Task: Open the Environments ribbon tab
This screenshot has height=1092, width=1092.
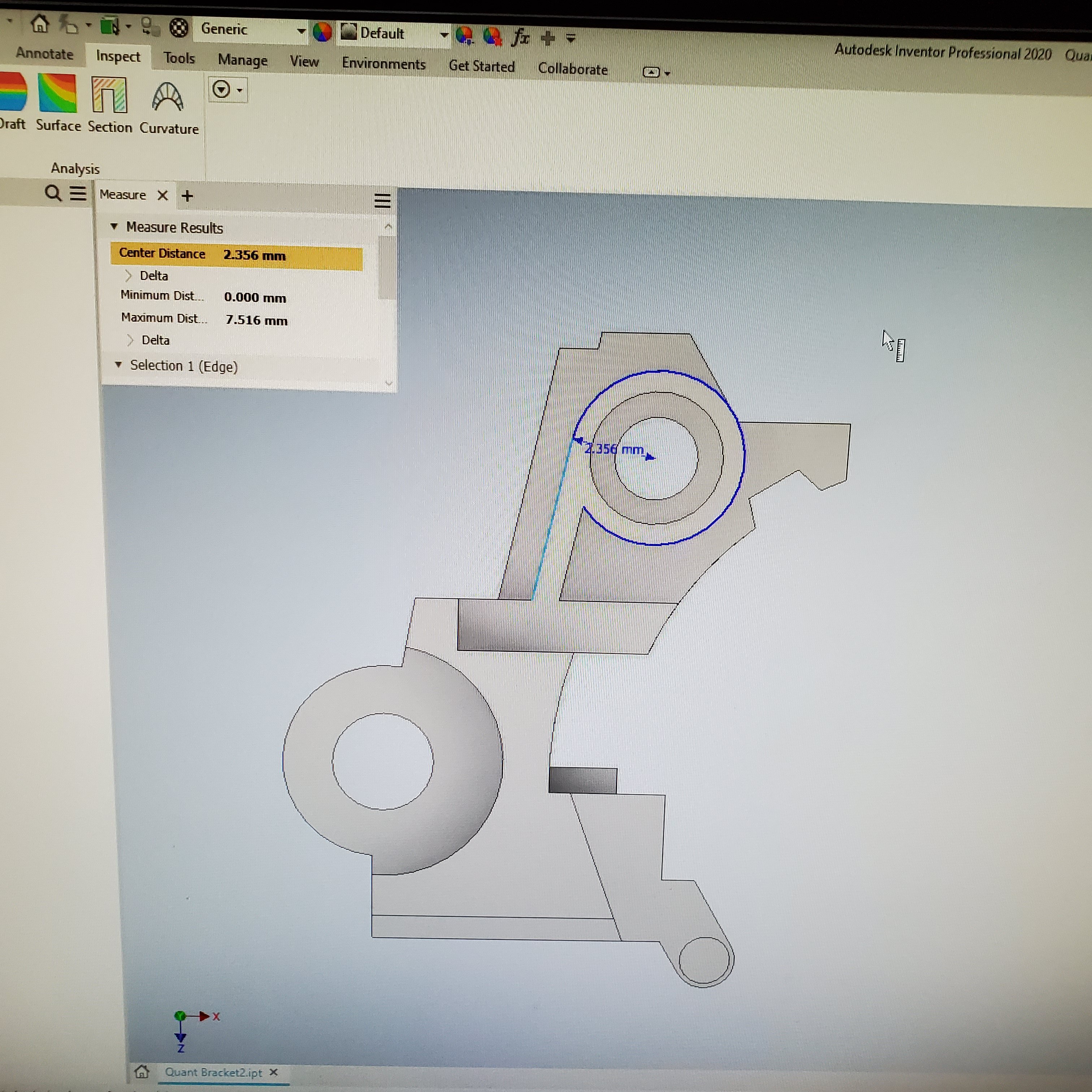Action: (383, 64)
